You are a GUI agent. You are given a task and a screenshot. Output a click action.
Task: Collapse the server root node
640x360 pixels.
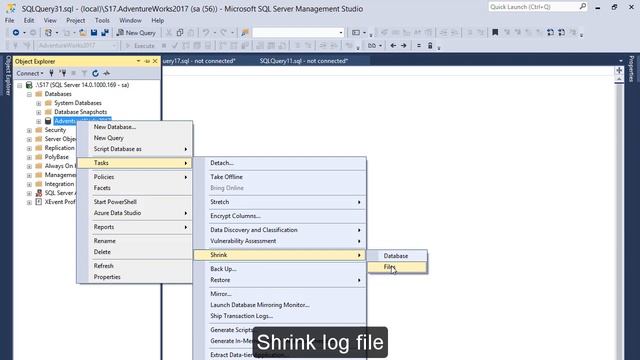point(20,85)
